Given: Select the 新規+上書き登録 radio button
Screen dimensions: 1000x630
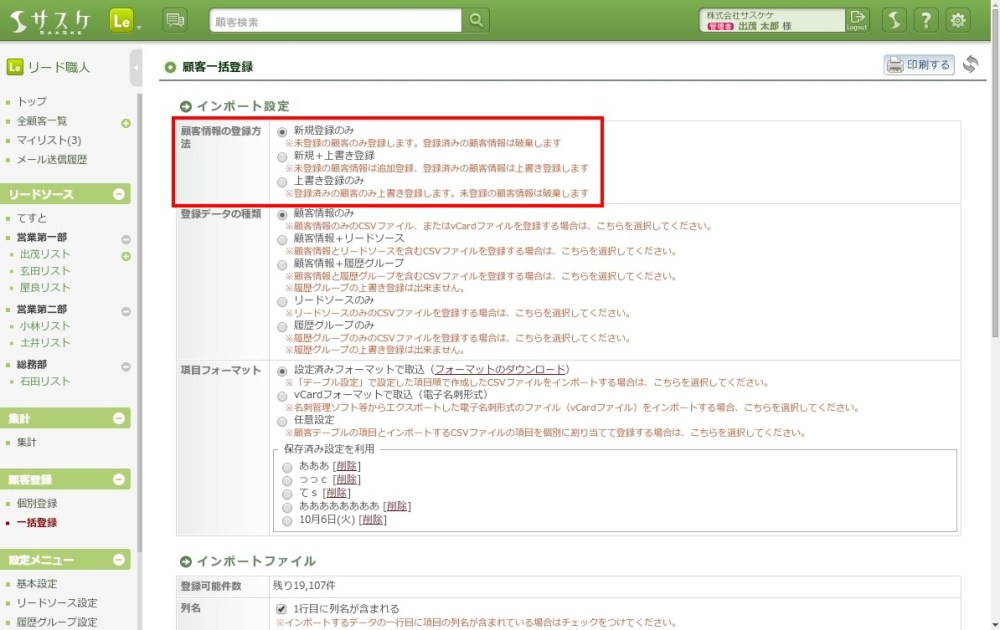Looking at the screenshot, I should point(283,157).
